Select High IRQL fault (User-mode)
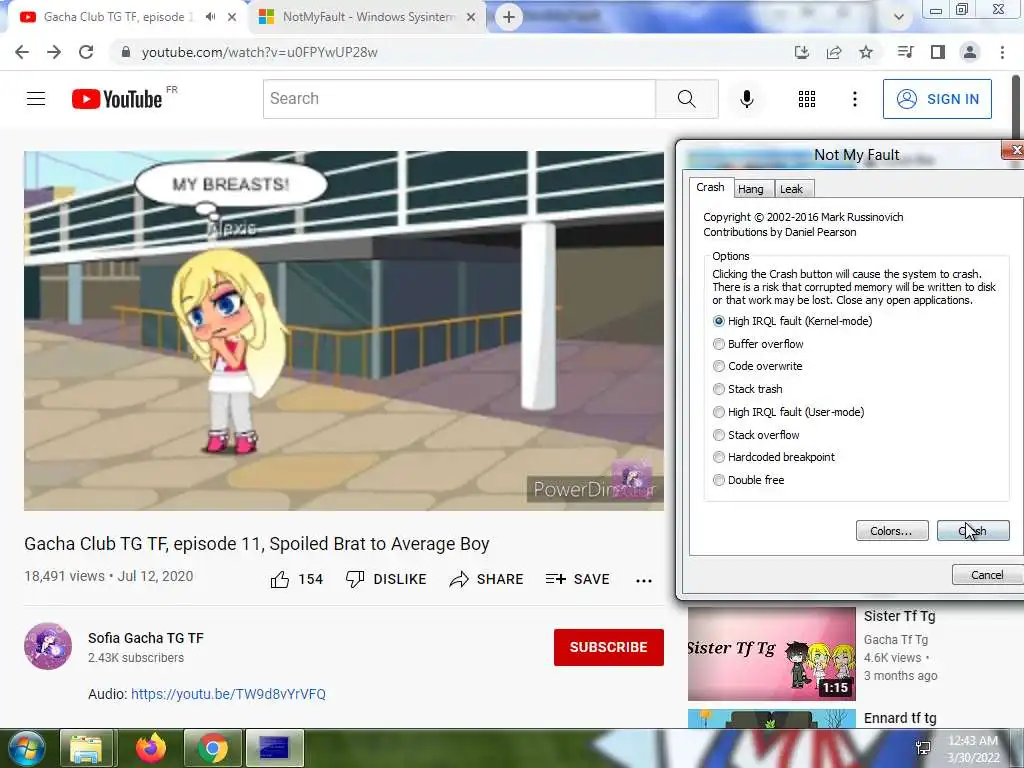 tap(788, 412)
